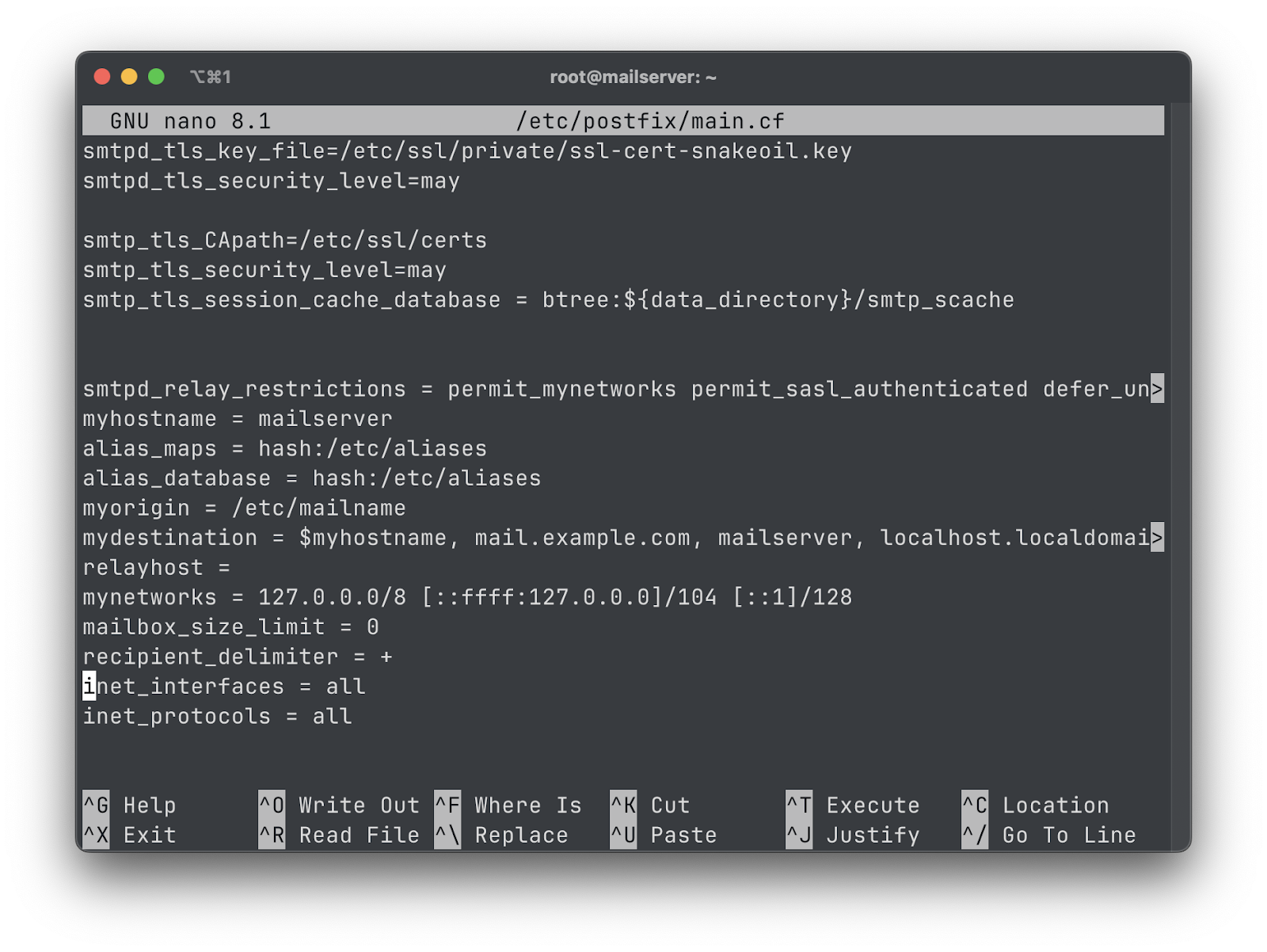Click the terminal scrollbar track
The width and height of the screenshot is (1267, 952).
[1180, 475]
